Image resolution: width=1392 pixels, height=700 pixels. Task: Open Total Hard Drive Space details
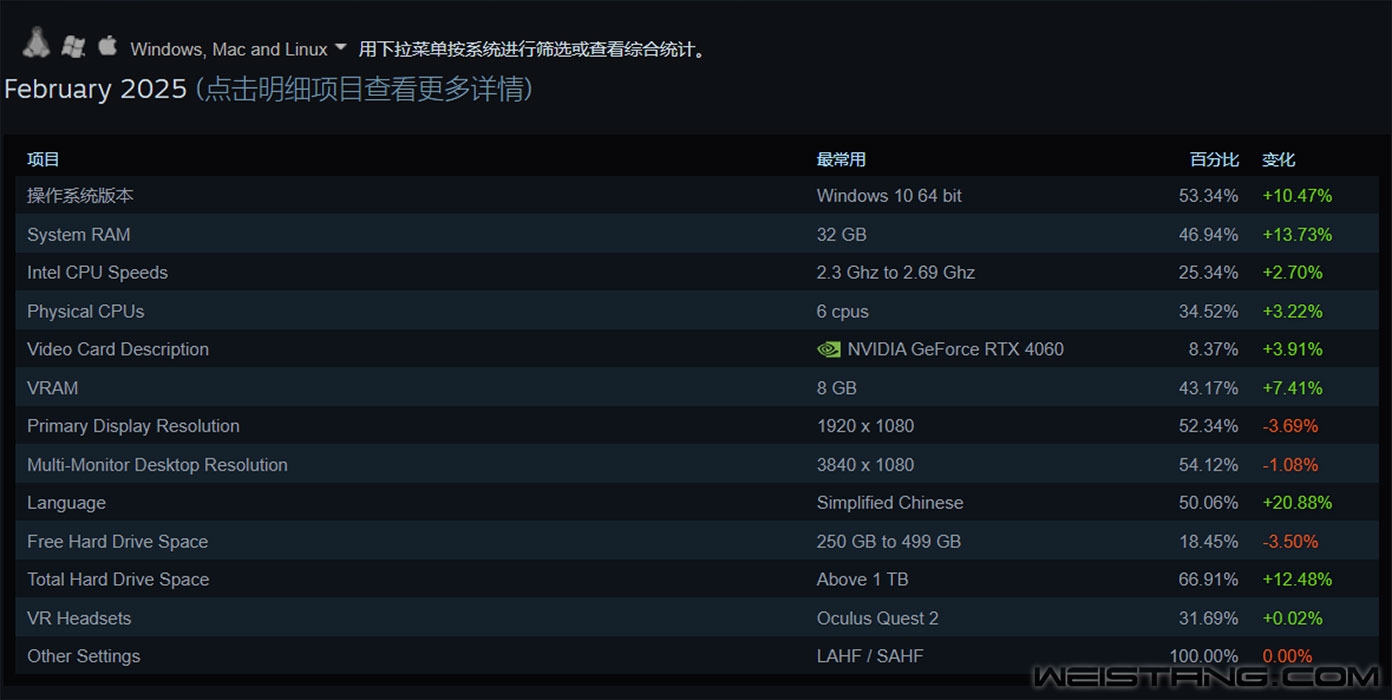coord(697,579)
